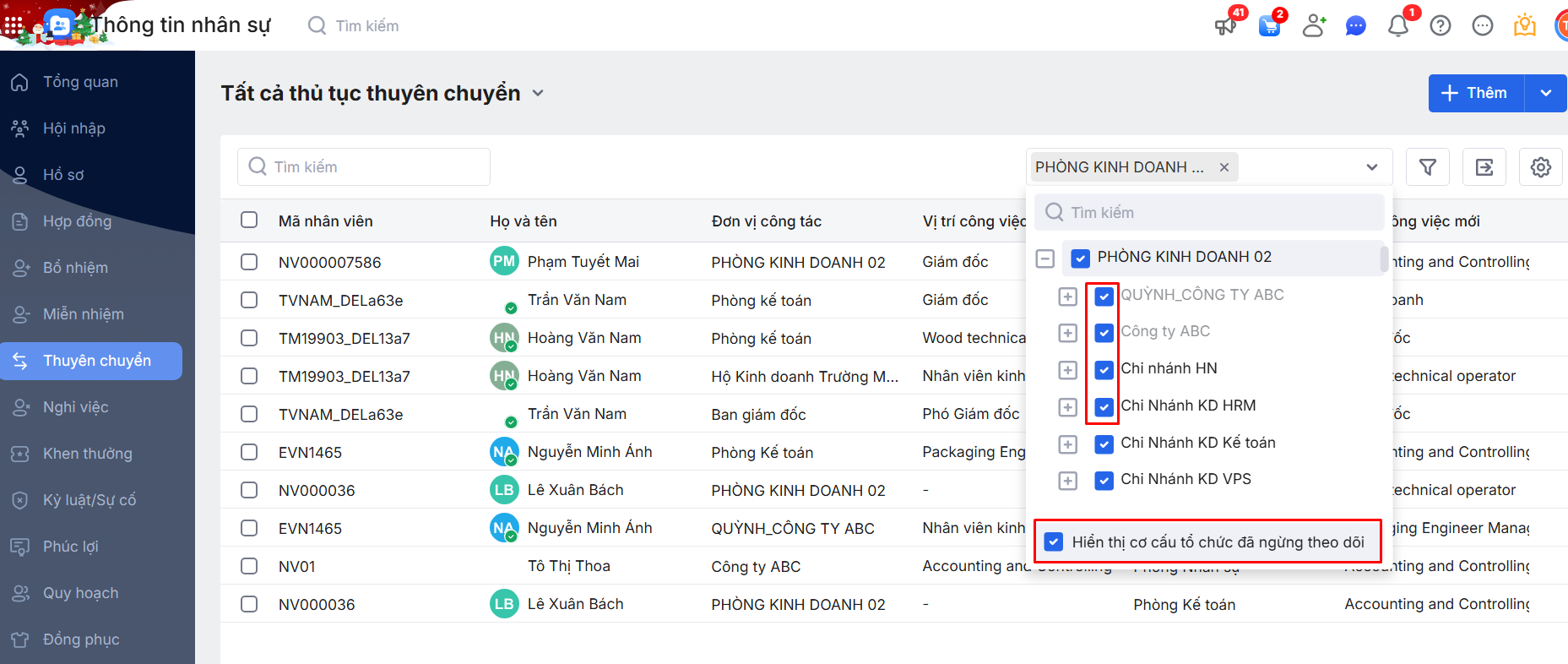Click the megaphone announcements icon
The height and width of the screenshot is (664, 1568).
[1225, 26]
